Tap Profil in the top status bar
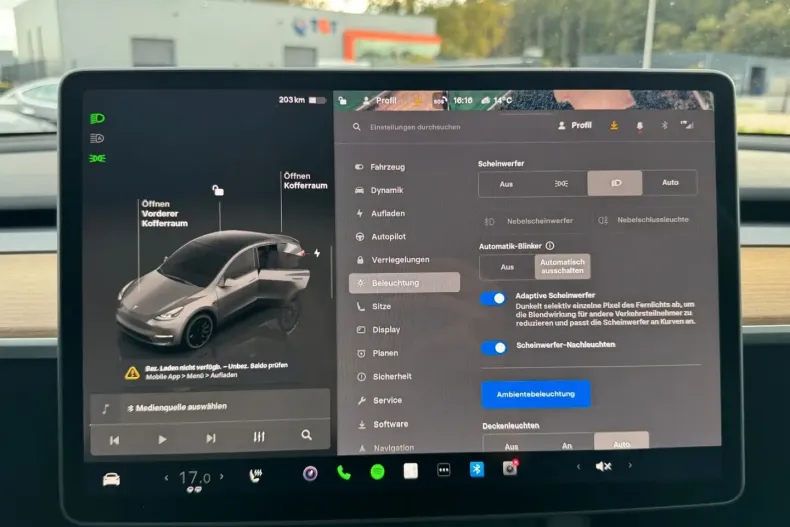The width and height of the screenshot is (790, 527). coord(380,101)
